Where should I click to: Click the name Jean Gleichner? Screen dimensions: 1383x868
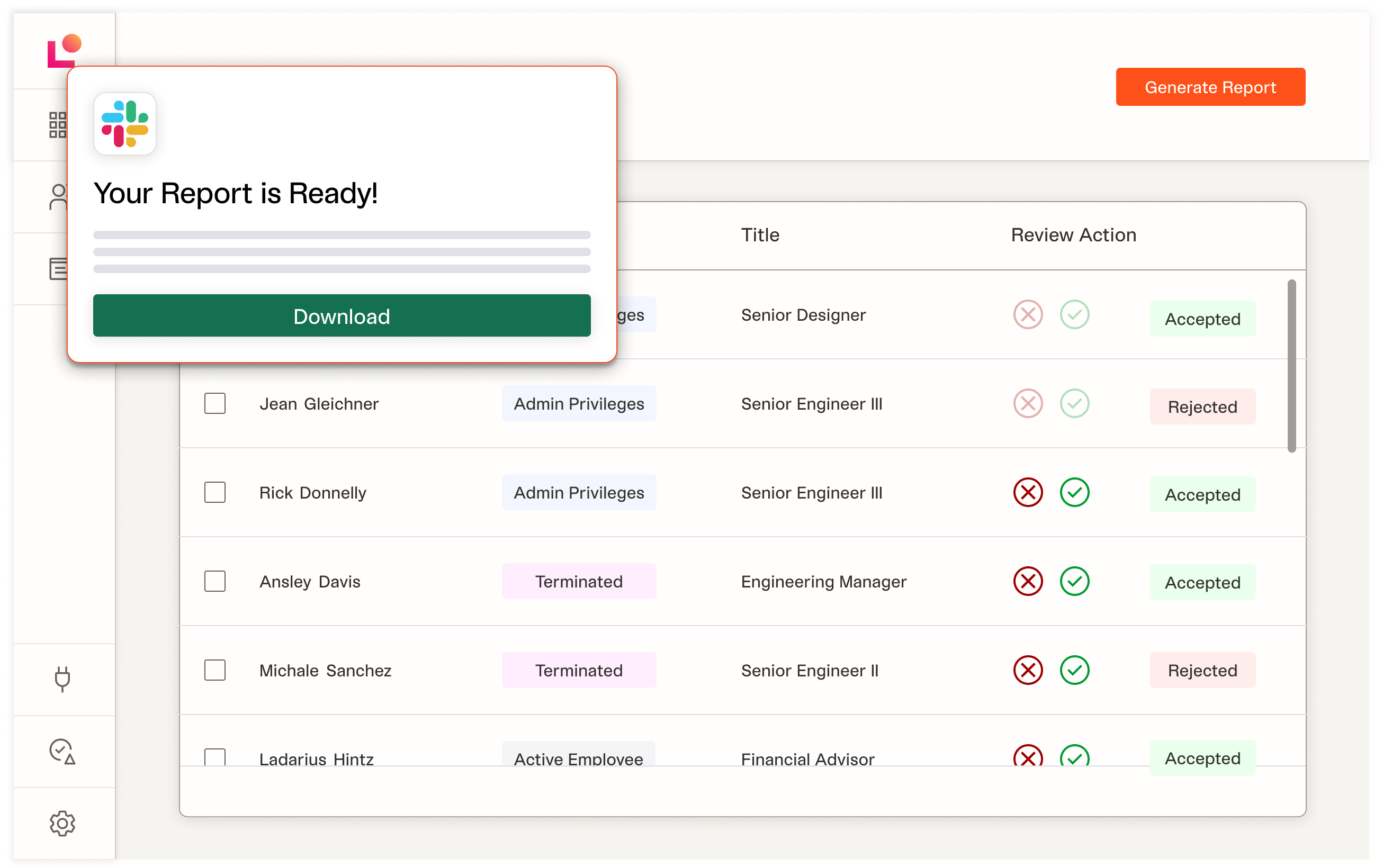pyautogui.click(x=319, y=404)
